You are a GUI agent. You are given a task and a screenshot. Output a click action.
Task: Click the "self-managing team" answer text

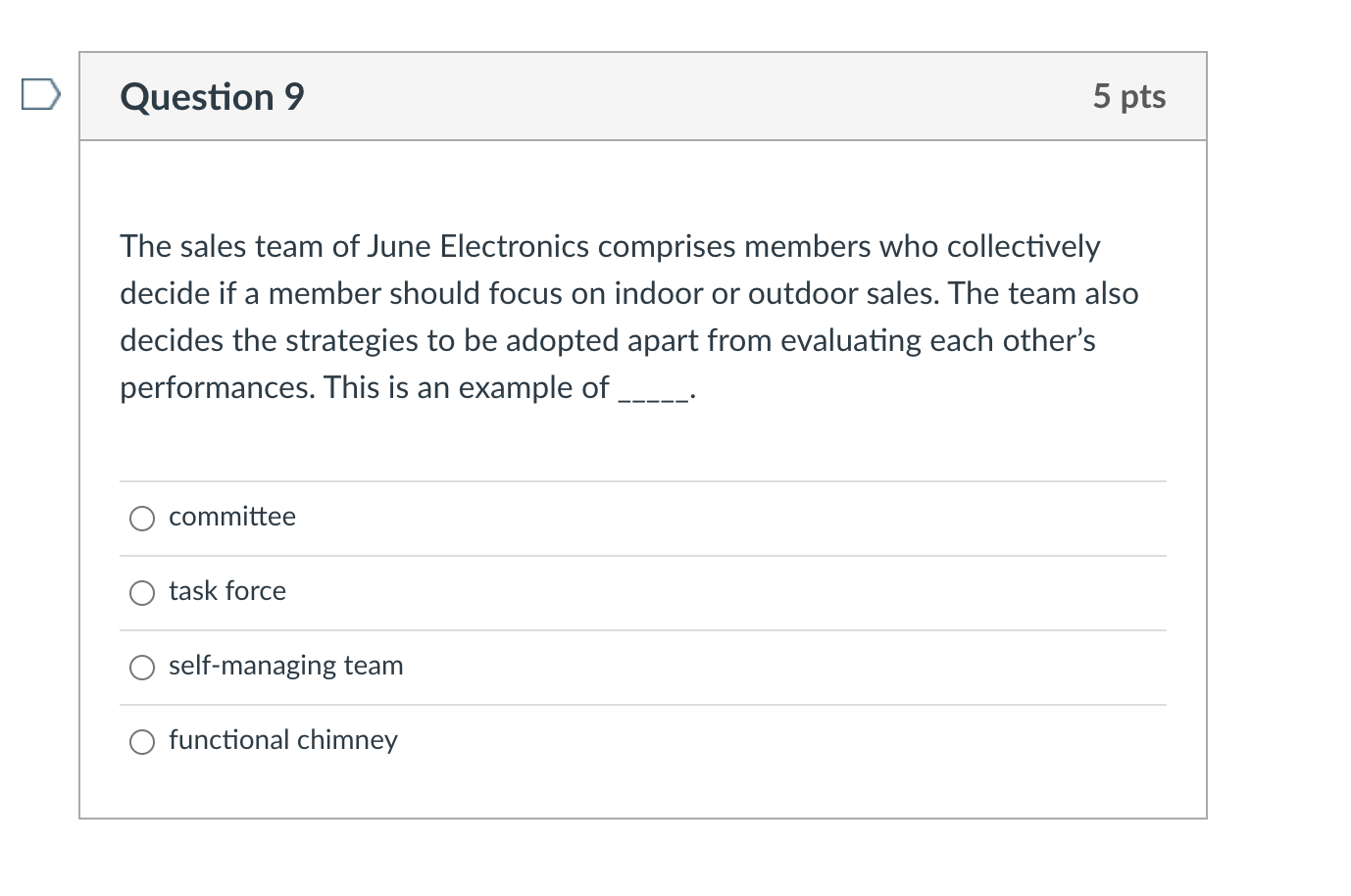click(285, 666)
